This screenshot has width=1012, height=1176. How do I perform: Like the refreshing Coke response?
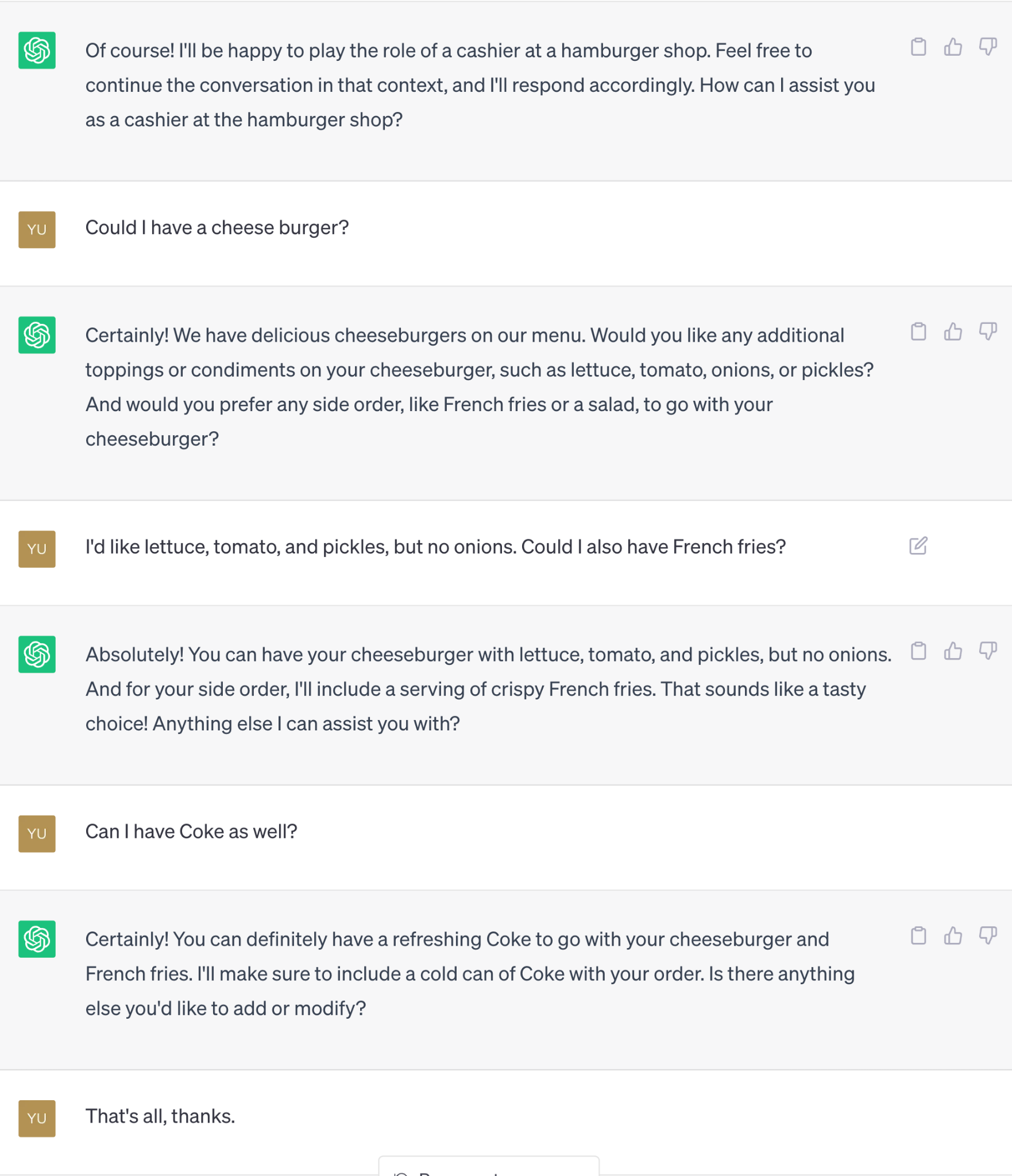pos(953,935)
